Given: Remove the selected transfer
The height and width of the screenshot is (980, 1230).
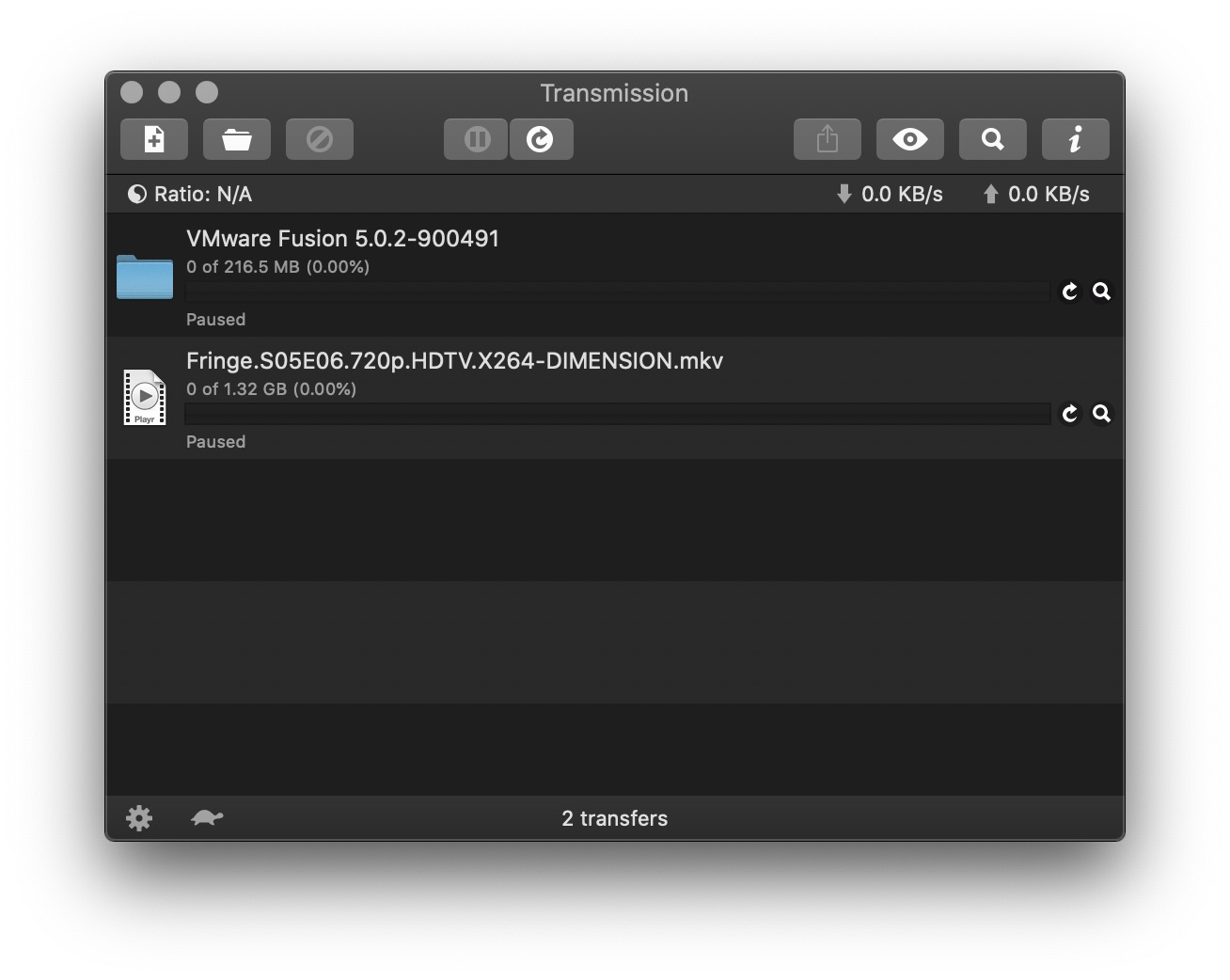Looking at the screenshot, I should [x=319, y=138].
